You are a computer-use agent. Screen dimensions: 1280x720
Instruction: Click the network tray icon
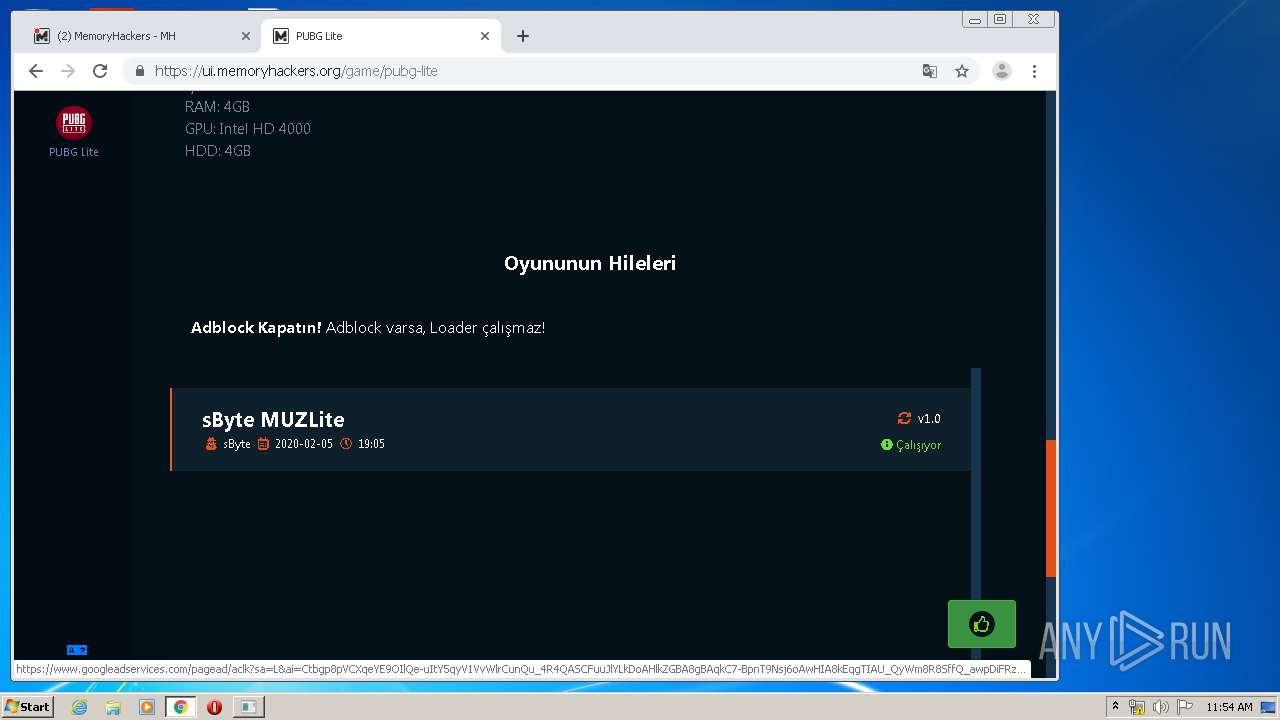(1137, 707)
